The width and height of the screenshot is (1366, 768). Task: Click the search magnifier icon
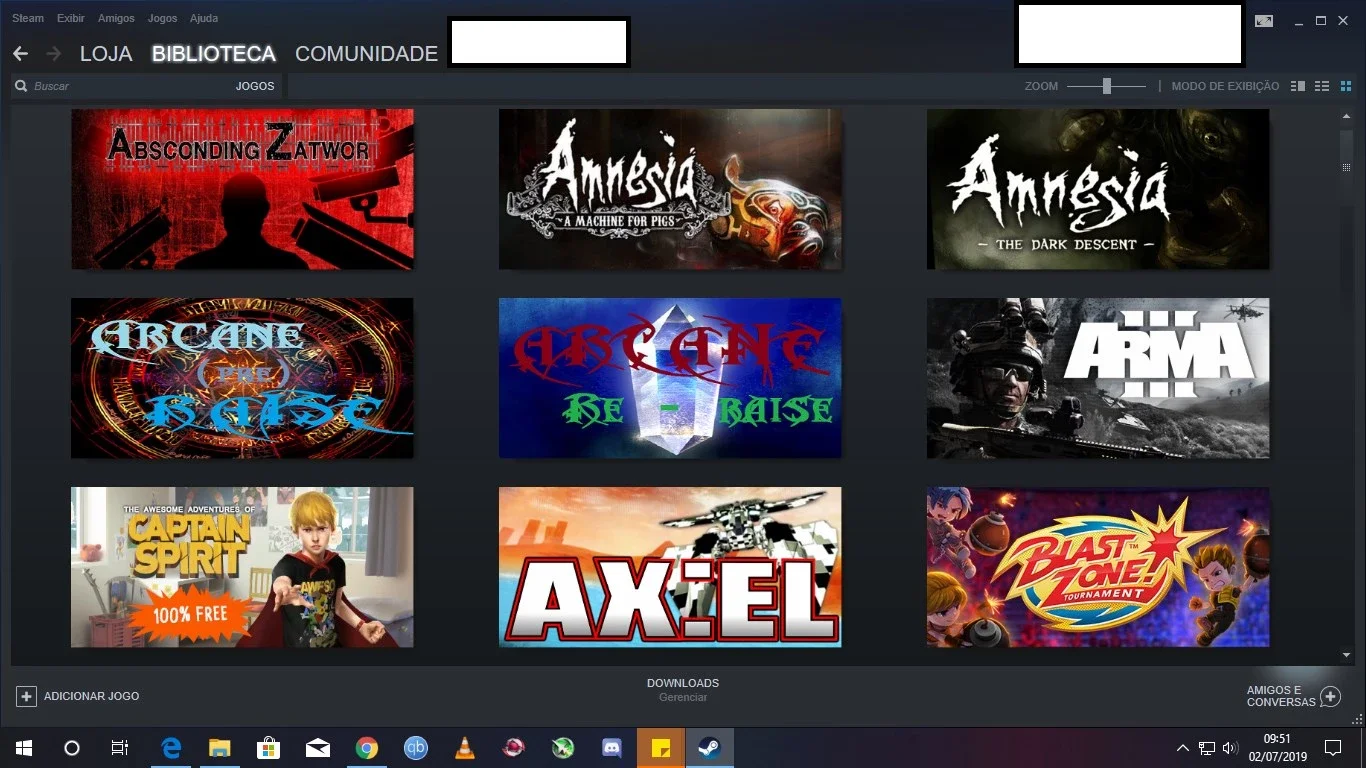tap(21, 86)
